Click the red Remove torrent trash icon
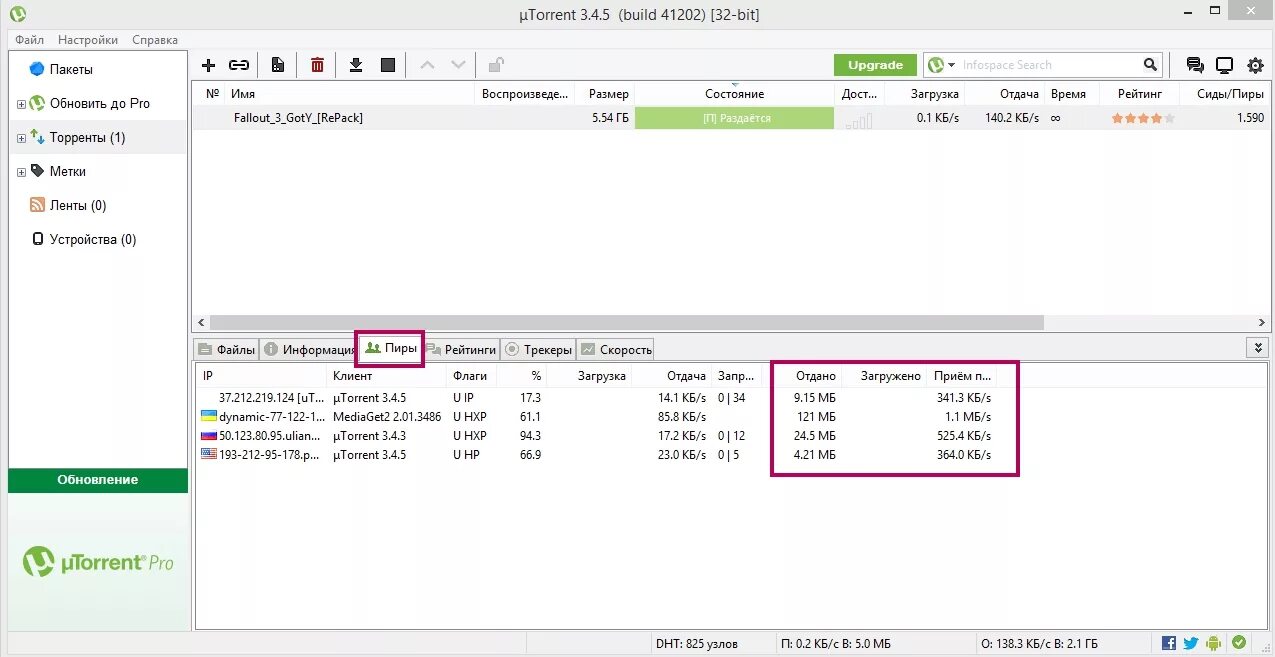The height and width of the screenshot is (657, 1275). pos(317,65)
